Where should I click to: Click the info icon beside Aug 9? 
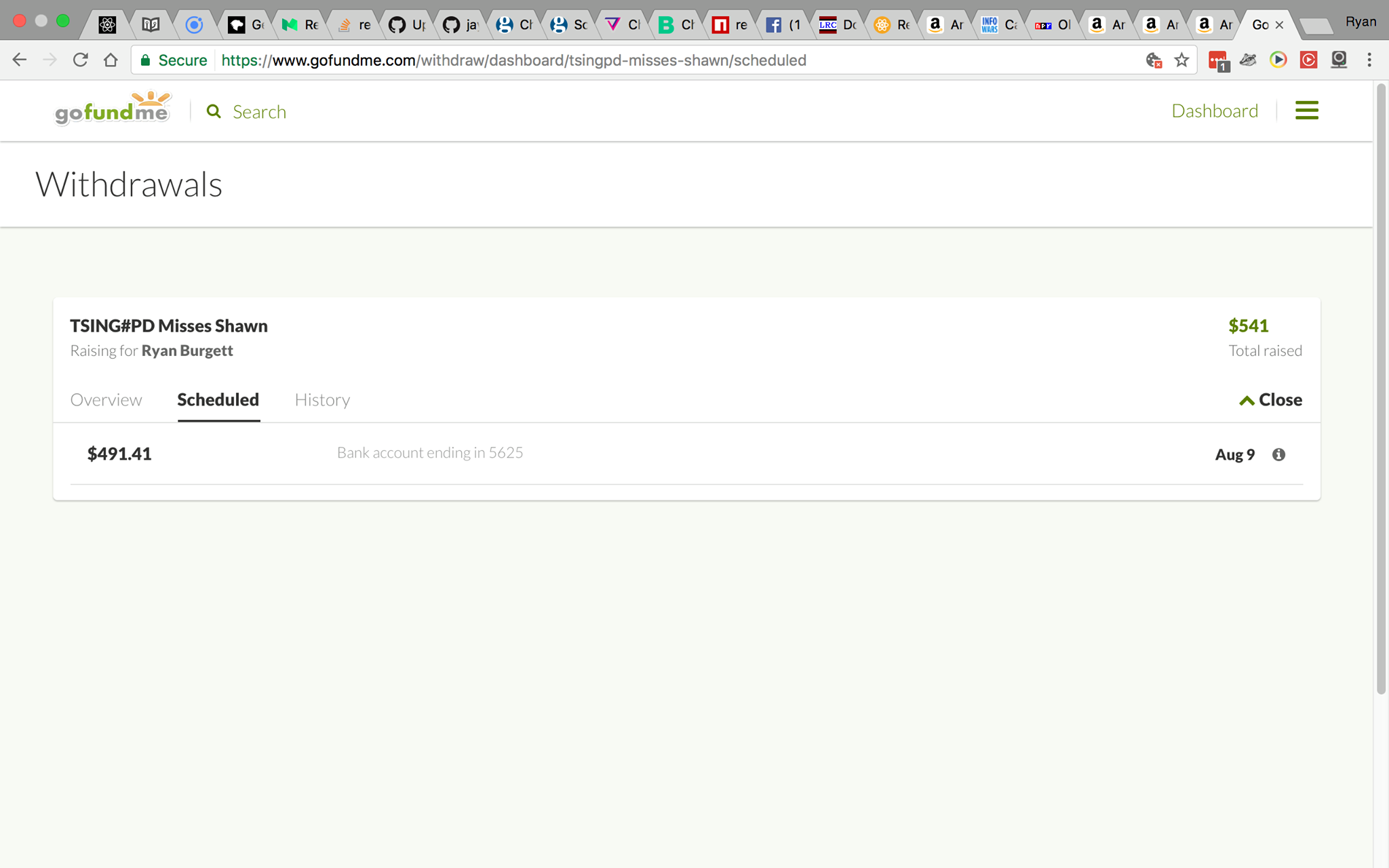[1278, 454]
